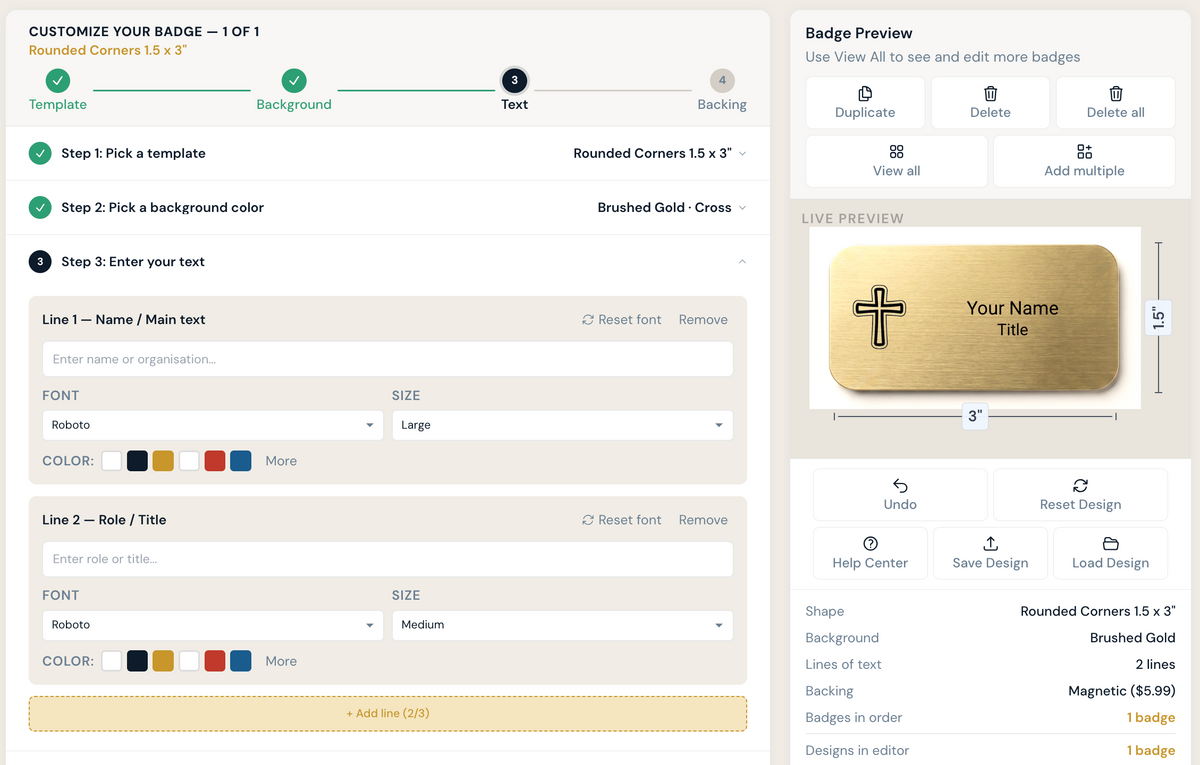
Task: Reset font for Line 2
Action: pyautogui.click(x=621, y=520)
